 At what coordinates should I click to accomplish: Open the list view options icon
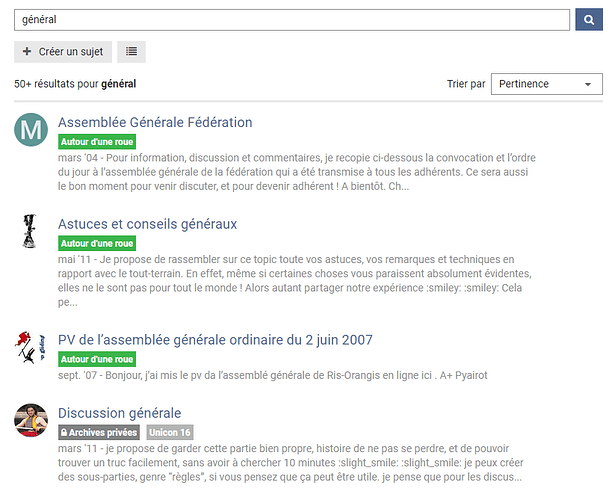pos(132,52)
